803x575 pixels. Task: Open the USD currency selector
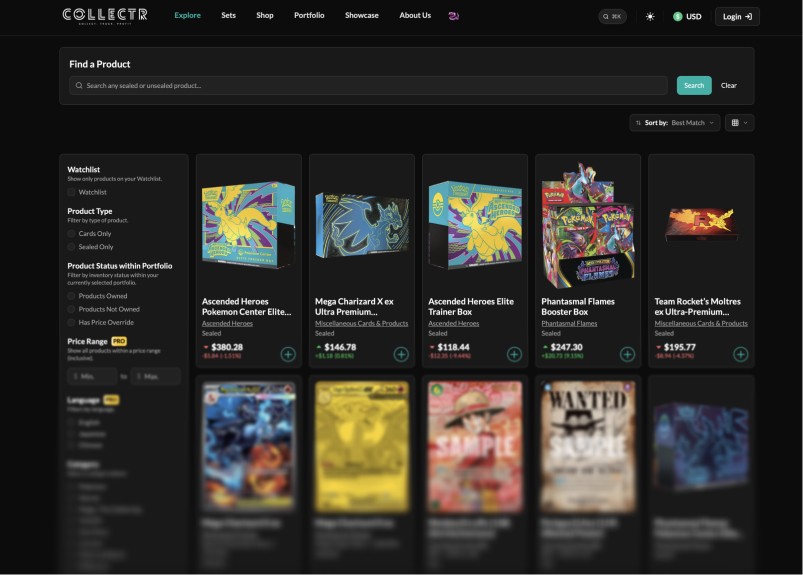point(687,16)
